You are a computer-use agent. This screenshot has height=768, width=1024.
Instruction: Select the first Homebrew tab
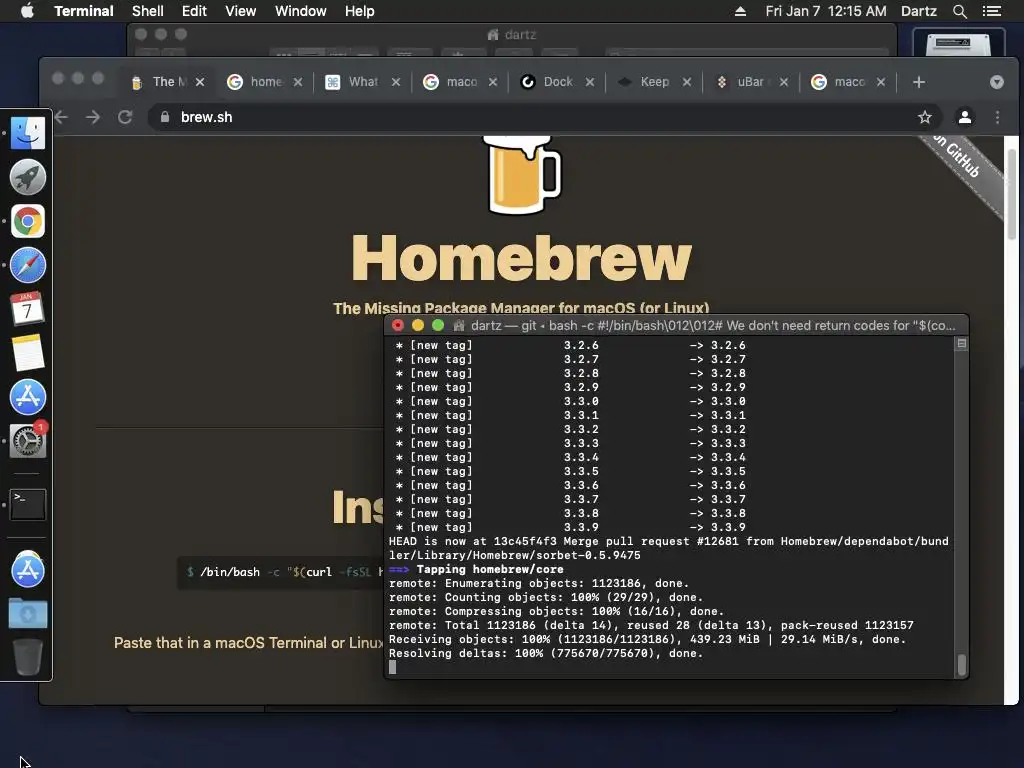point(167,82)
